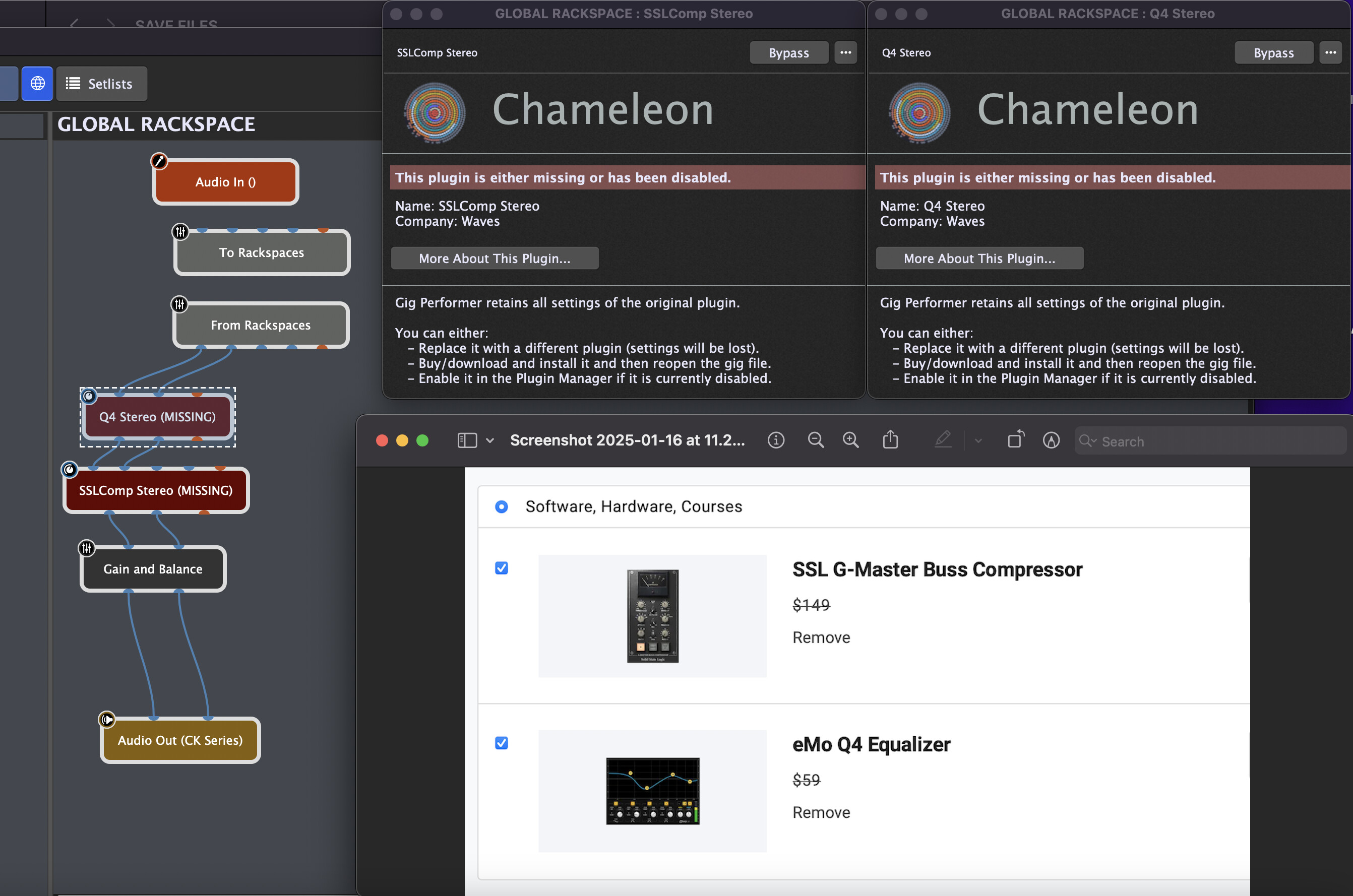1353x896 pixels.
Task: Click the Sidebar view icon in Preview
Action: click(467, 440)
